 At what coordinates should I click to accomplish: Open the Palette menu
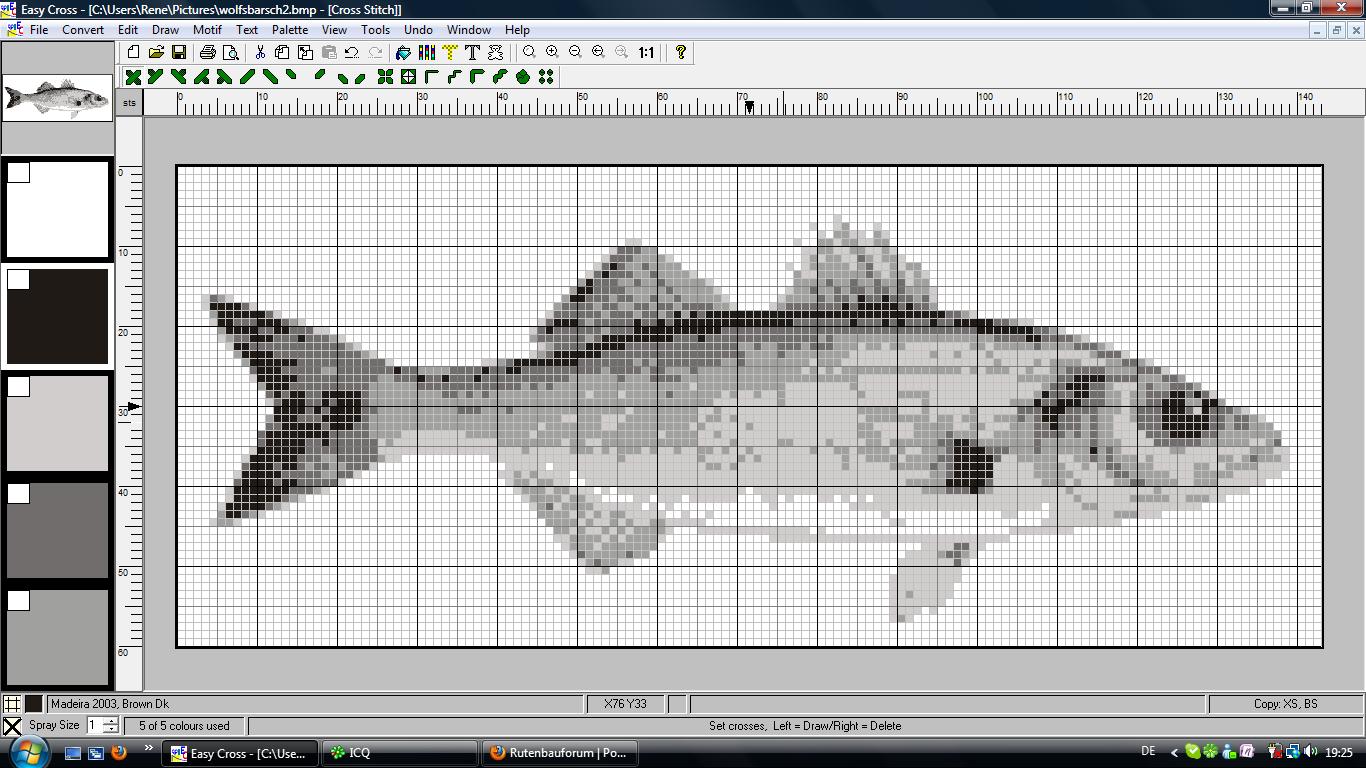click(290, 30)
